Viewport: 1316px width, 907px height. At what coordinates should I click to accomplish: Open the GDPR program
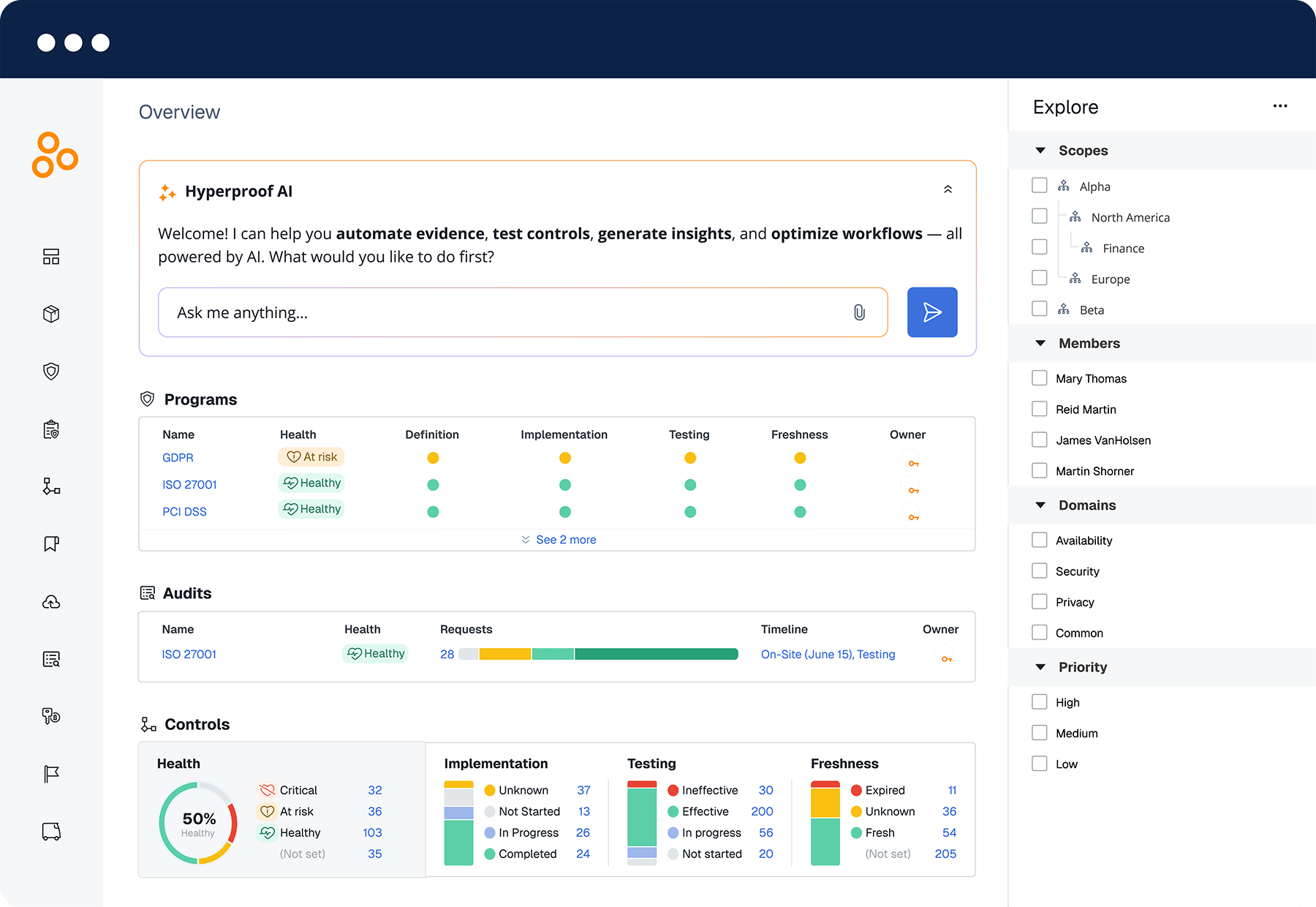[x=178, y=457]
